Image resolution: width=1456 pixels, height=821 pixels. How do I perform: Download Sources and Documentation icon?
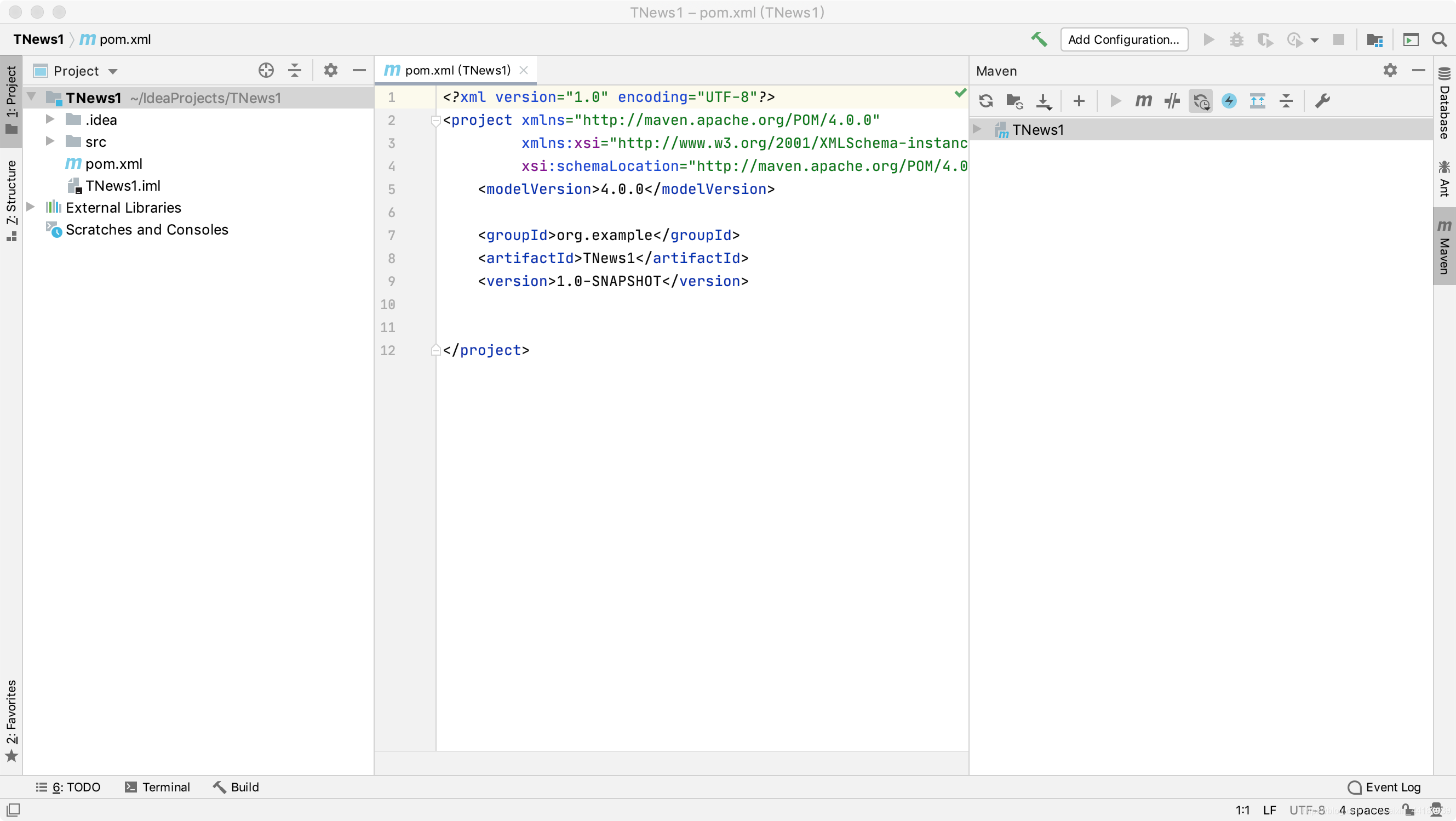(1044, 101)
